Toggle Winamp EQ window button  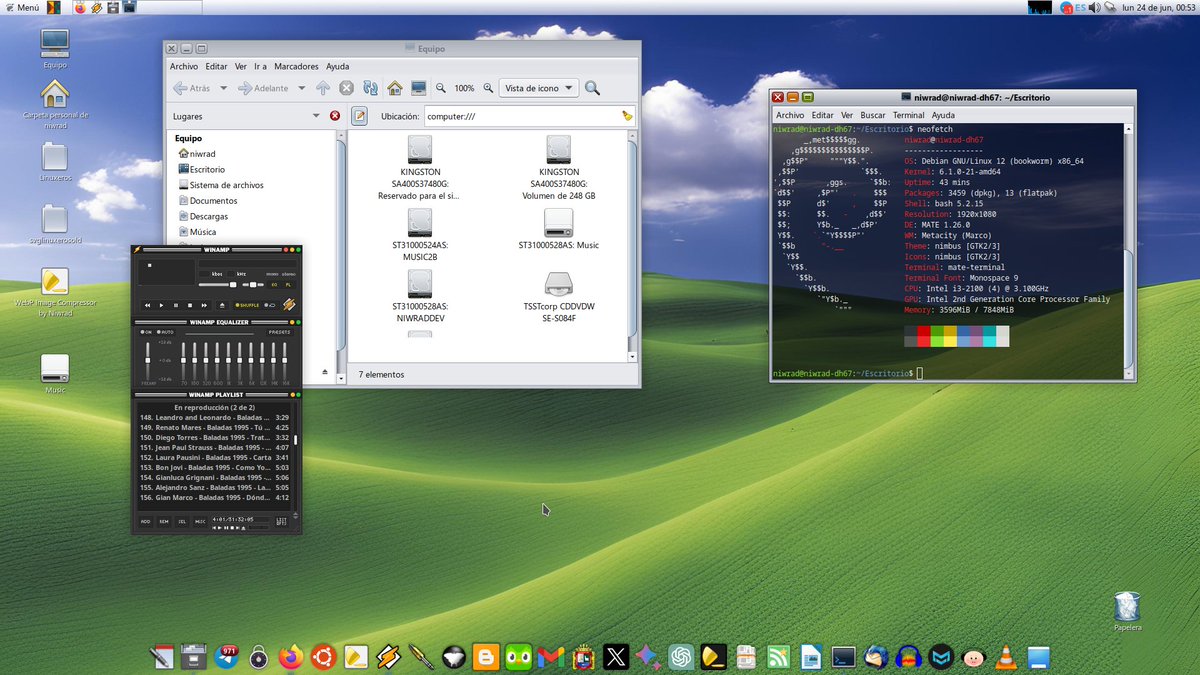point(274,284)
